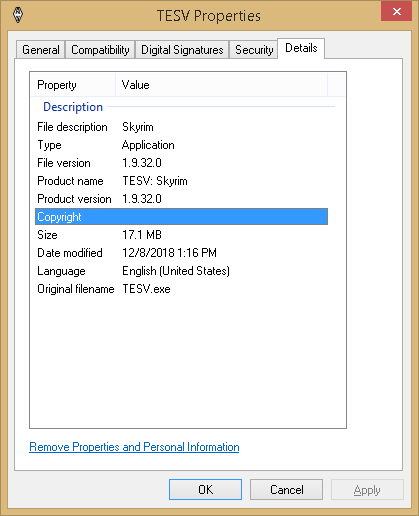Switch to the Security tab

pyautogui.click(x=254, y=50)
